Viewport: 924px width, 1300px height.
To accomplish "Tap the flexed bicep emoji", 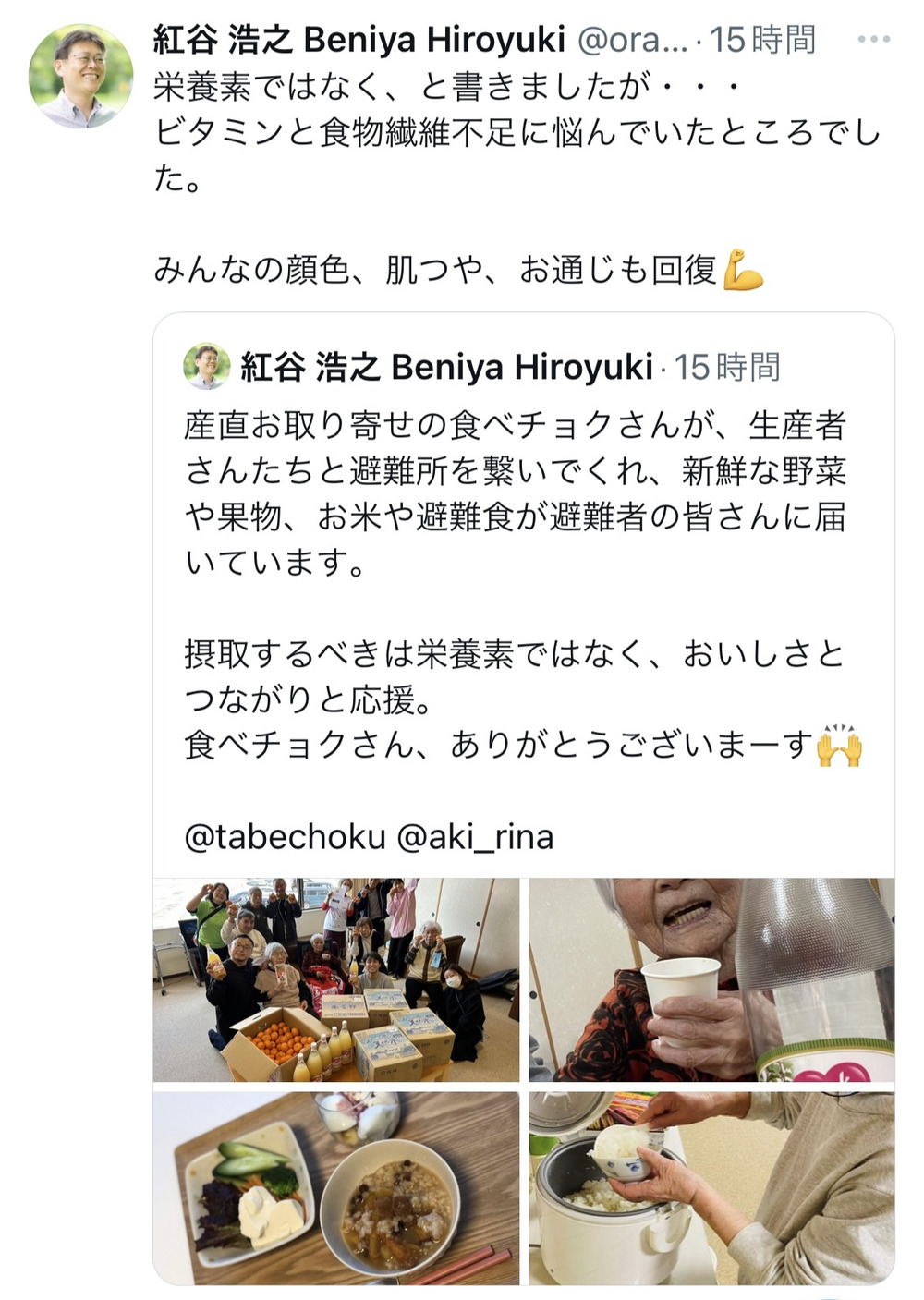I will (743, 270).
